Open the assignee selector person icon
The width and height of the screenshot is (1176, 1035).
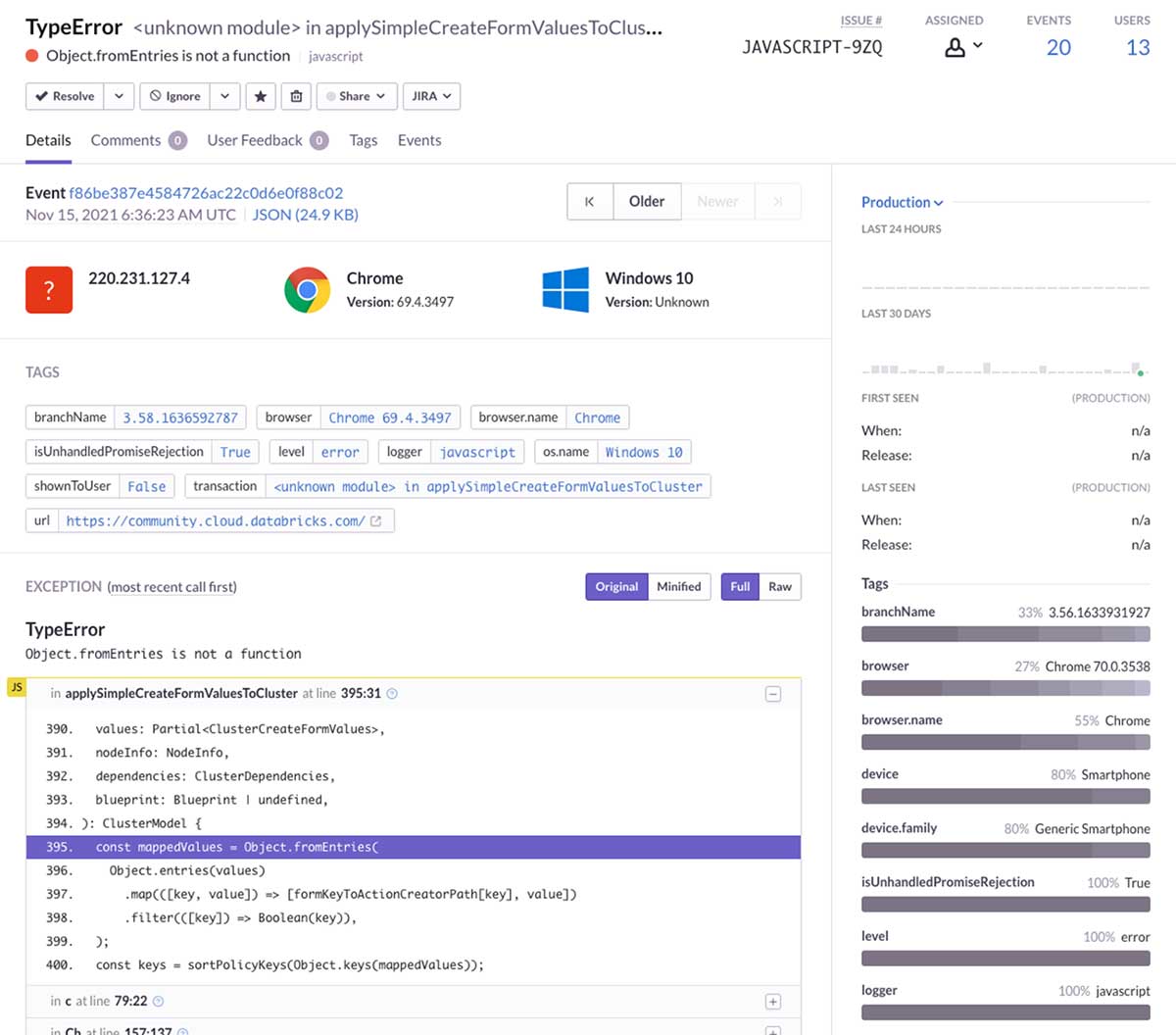point(955,45)
